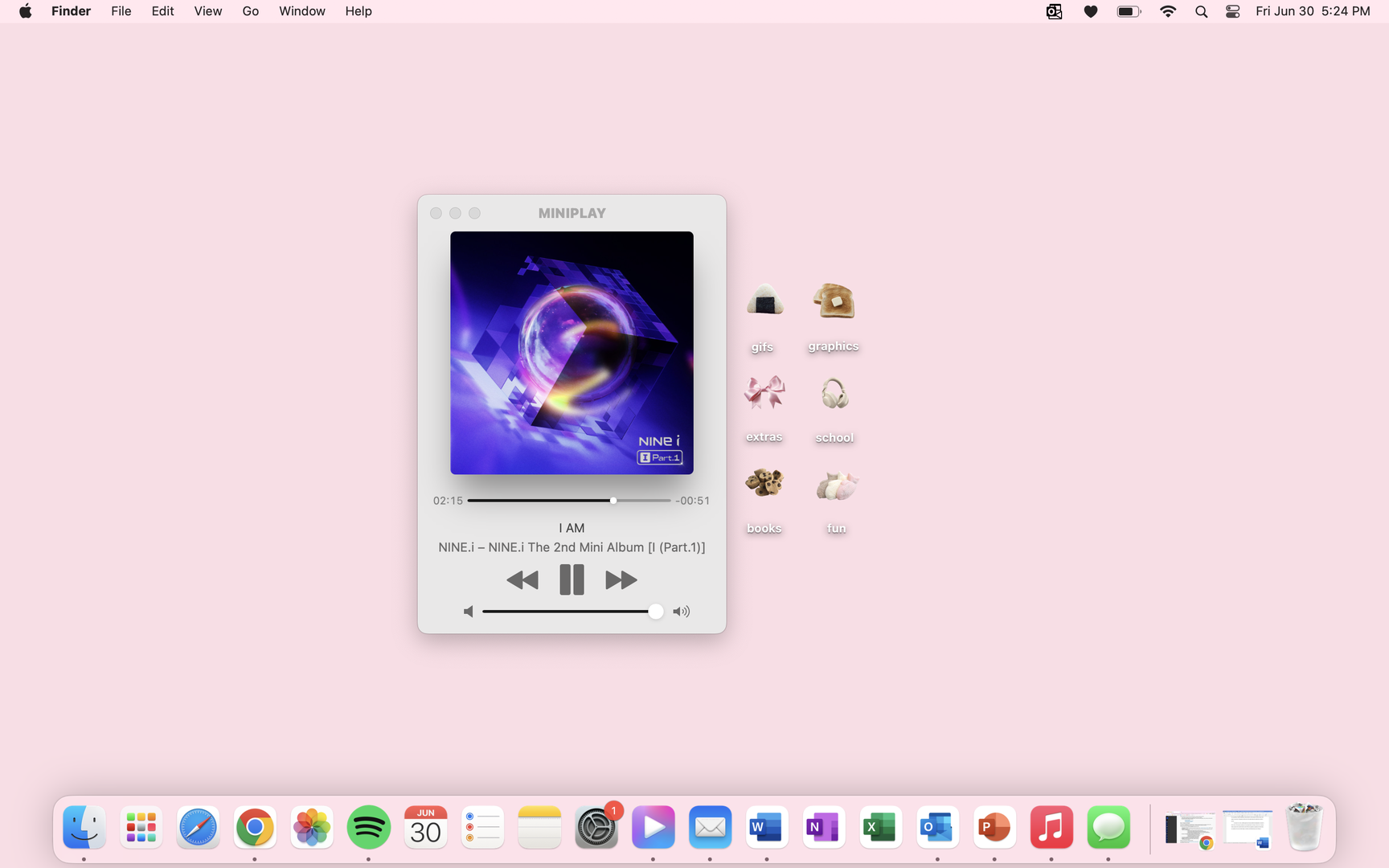Click the volume slider knob
The height and width of the screenshot is (868, 1389).
[656, 612]
